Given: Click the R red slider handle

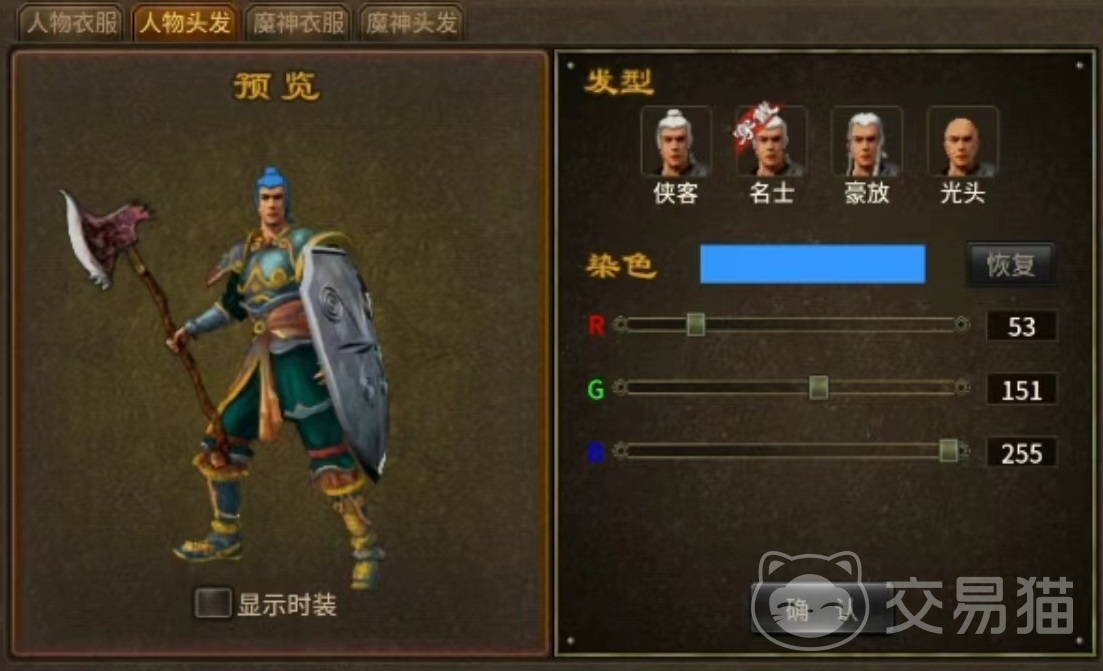Looking at the screenshot, I should [x=696, y=324].
